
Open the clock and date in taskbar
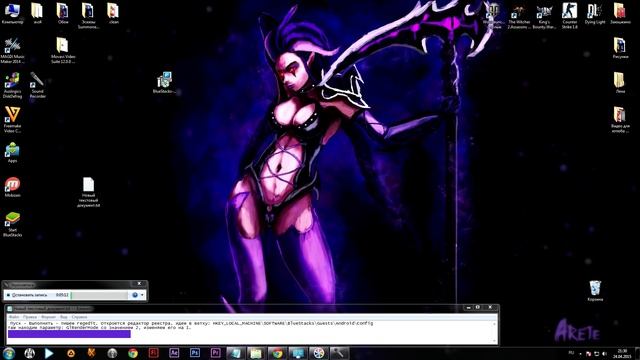coord(622,353)
